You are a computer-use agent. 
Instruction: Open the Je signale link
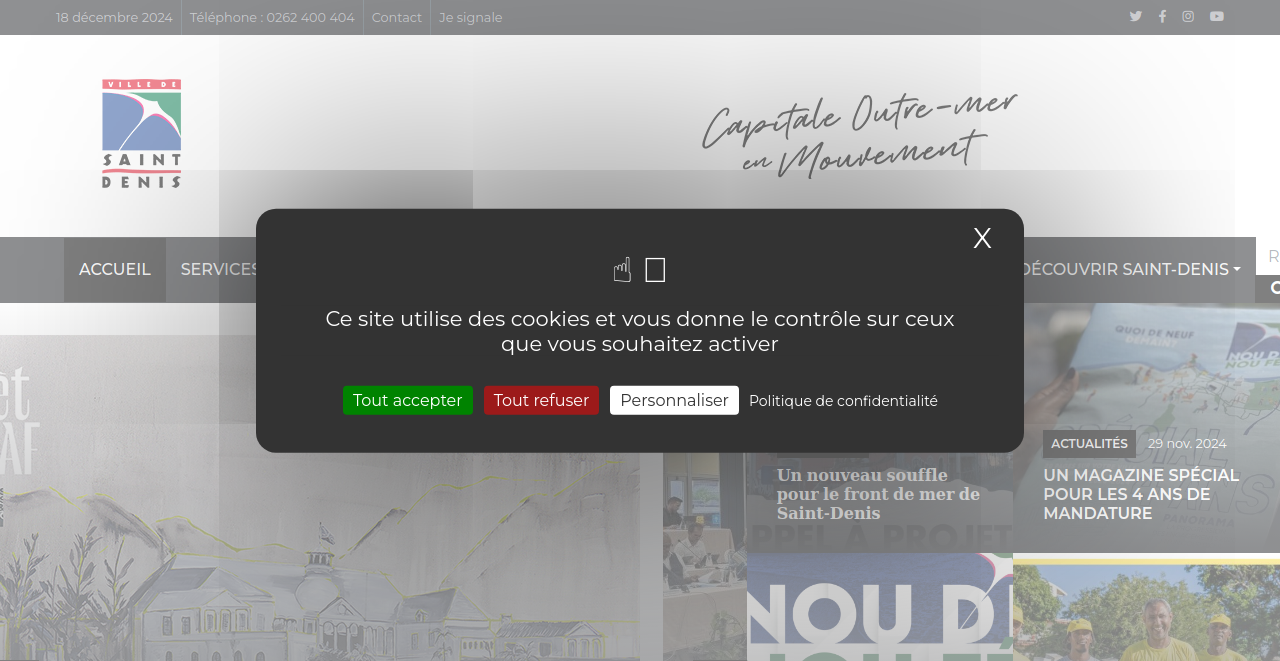pyautogui.click(x=471, y=17)
